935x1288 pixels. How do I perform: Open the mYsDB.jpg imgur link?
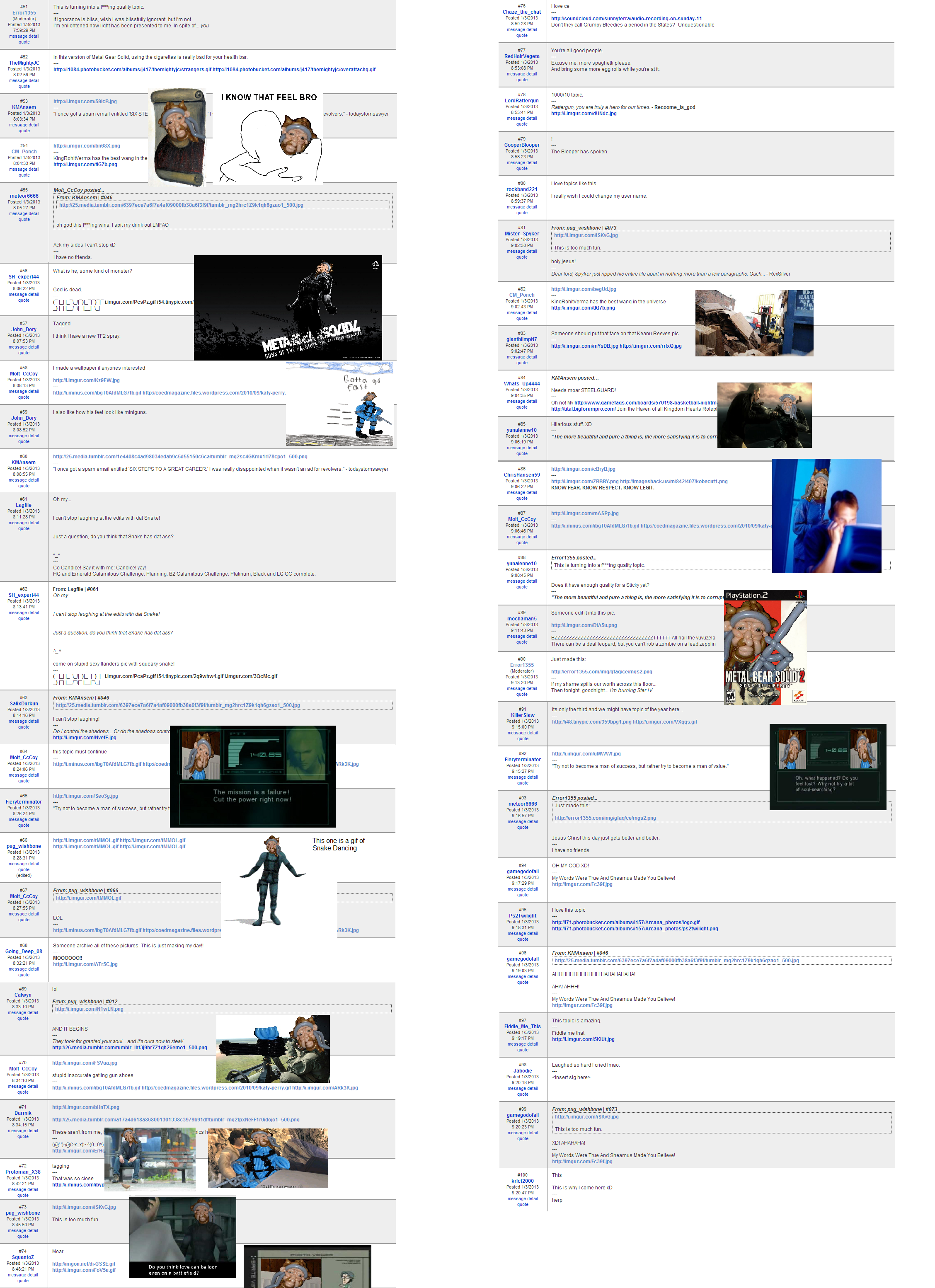click(584, 346)
